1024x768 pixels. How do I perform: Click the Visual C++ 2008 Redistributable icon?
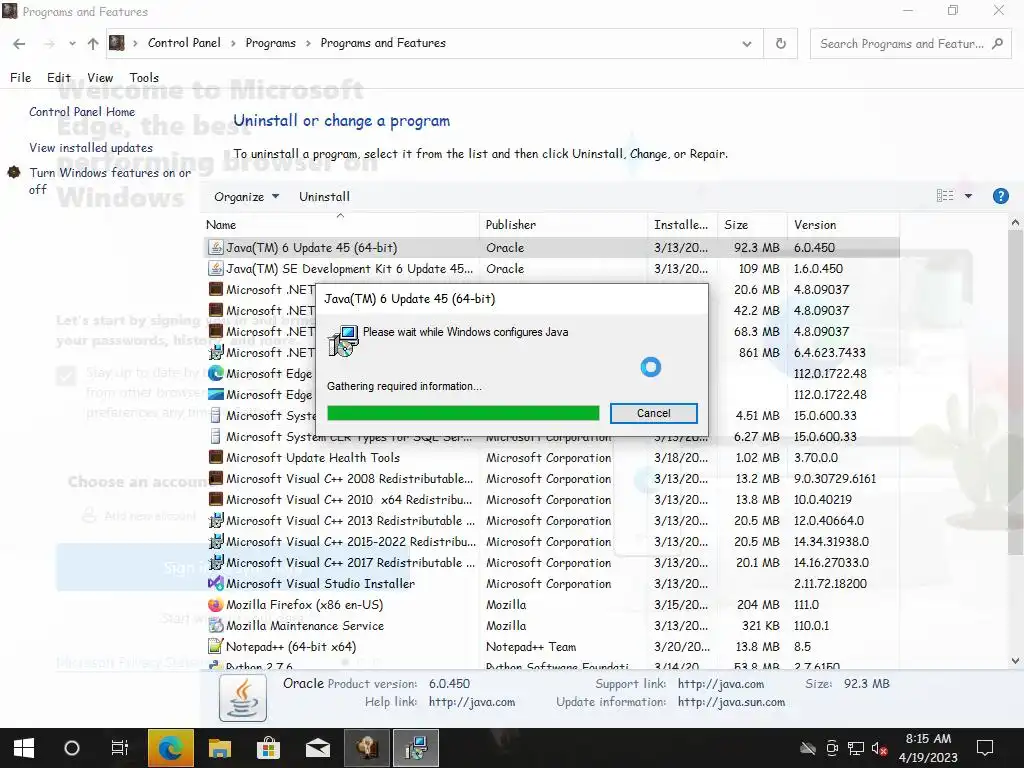point(216,478)
